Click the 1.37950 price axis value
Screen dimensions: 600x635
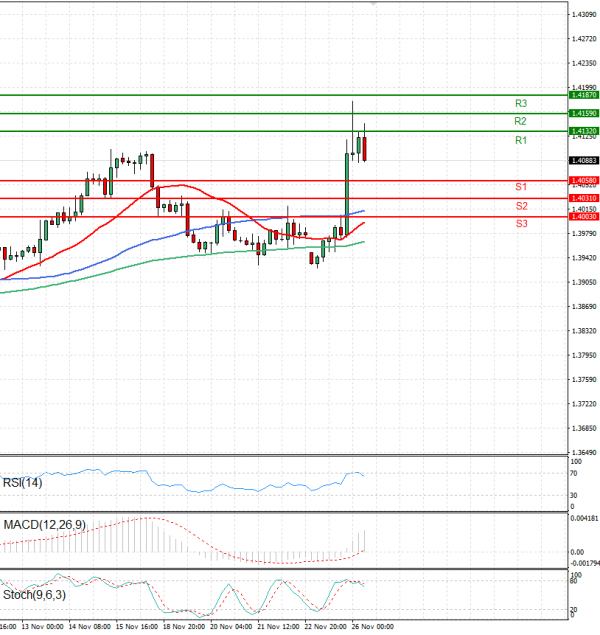(x=584, y=355)
